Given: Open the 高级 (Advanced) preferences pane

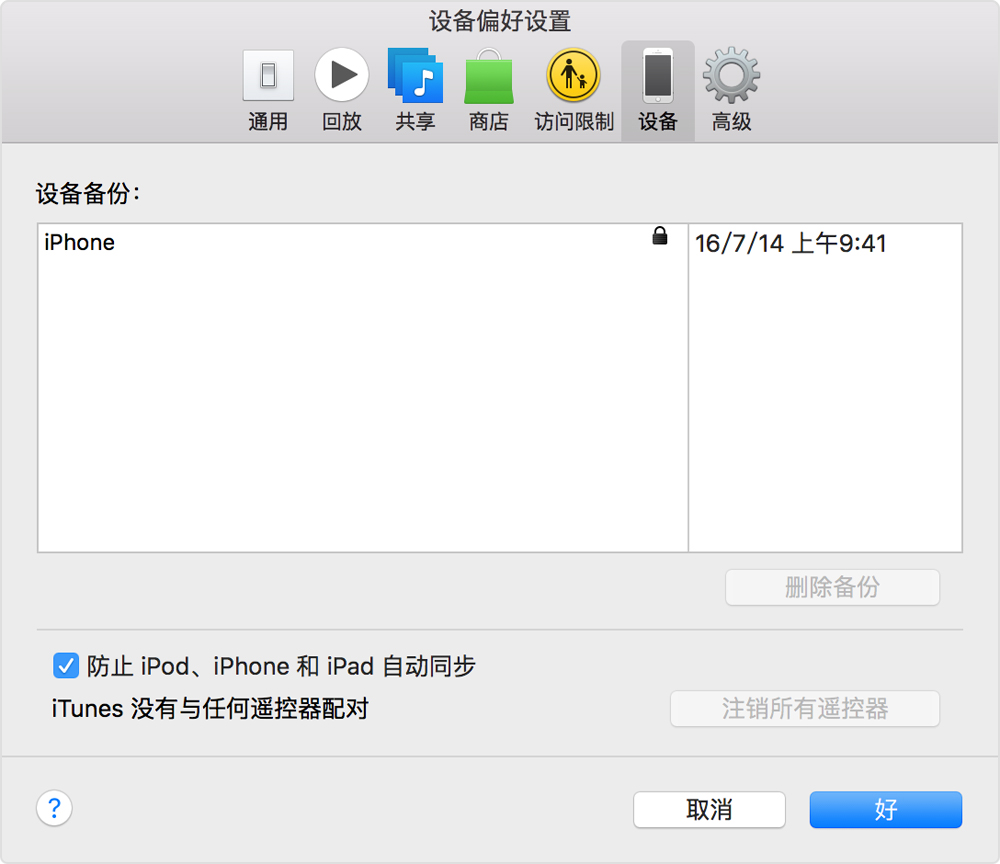Looking at the screenshot, I should pyautogui.click(x=732, y=90).
